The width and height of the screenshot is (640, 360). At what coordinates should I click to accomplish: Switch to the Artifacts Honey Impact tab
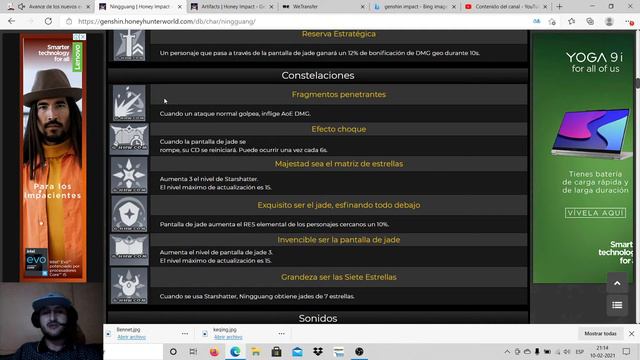click(233, 7)
